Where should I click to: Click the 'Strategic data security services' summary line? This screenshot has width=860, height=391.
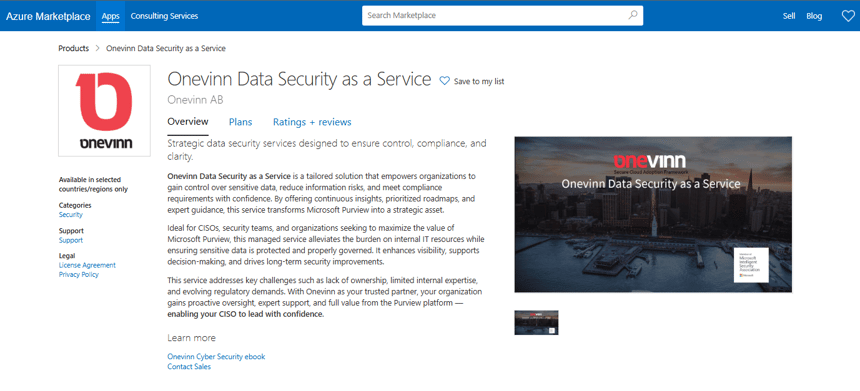[327, 150]
